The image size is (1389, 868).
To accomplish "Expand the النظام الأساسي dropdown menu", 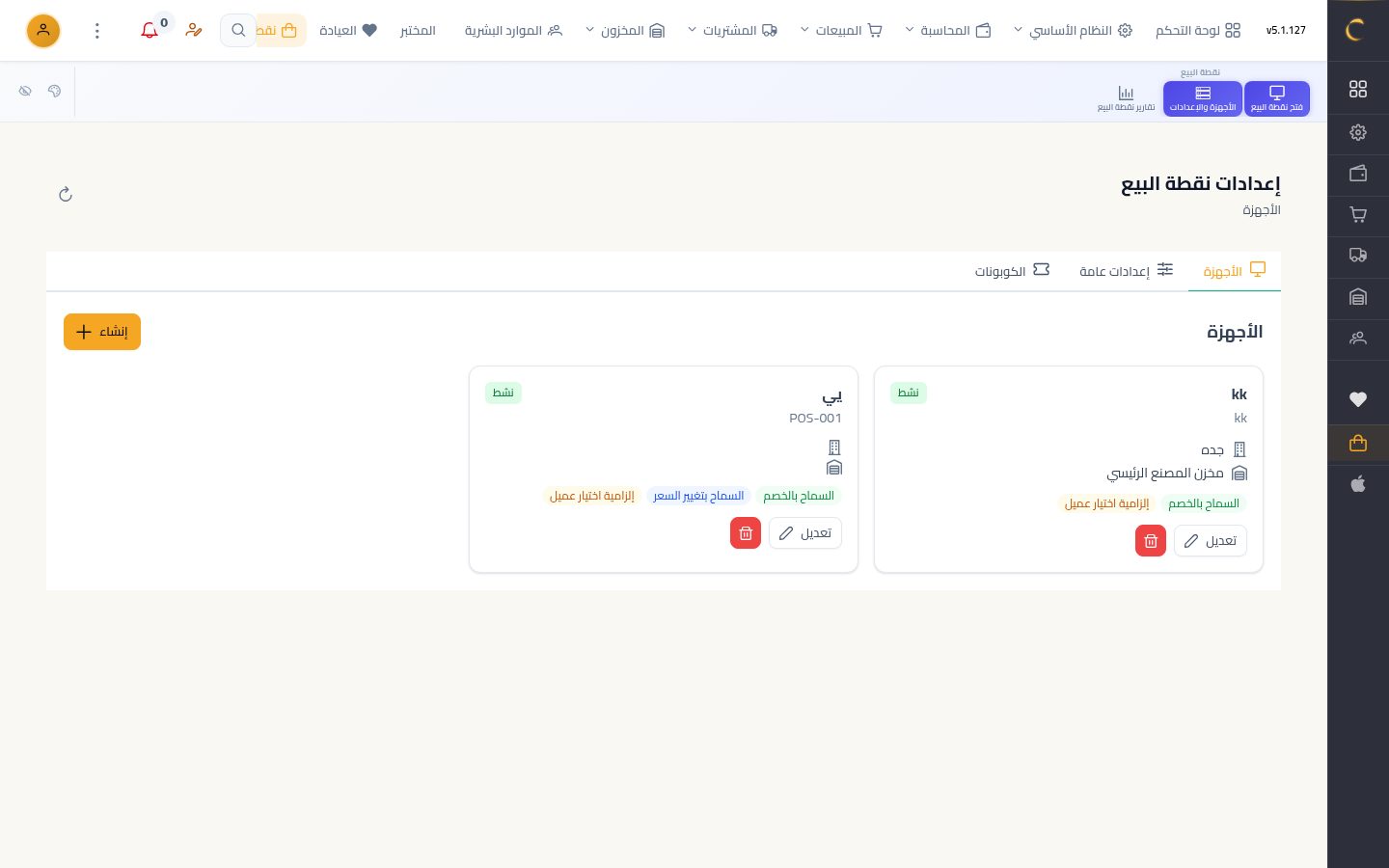I will [1072, 31].
